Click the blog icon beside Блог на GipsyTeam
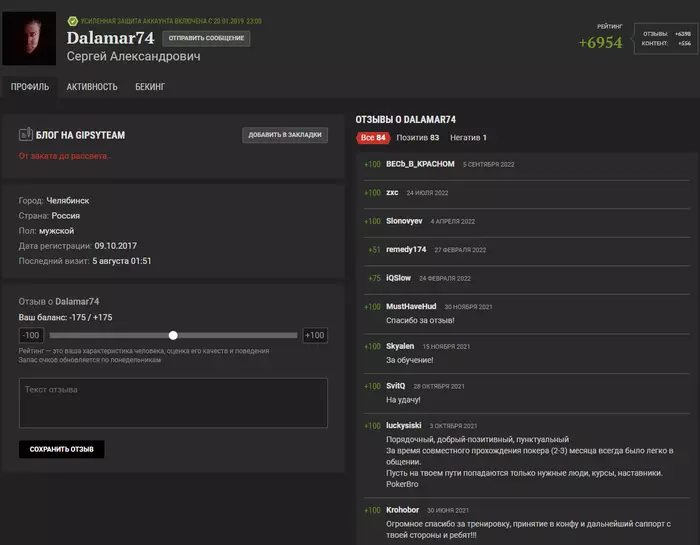This screenshot has width=700, height=545. point(25,134)
